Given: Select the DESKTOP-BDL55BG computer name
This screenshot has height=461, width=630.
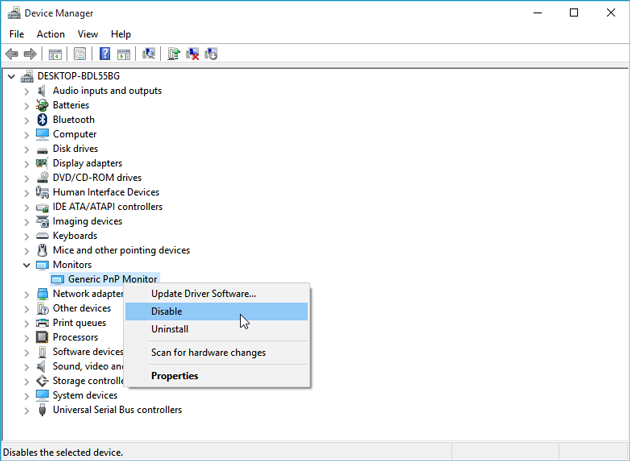Looking at the screenshot, I should (x=79, y=76).
